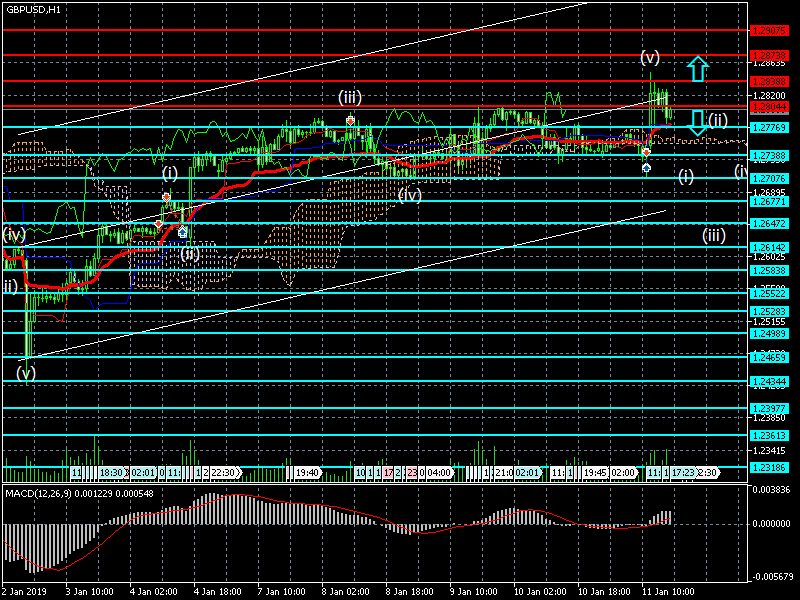Select the (iv) wave label on the 8 Jan 18:00 cloud

click(410, 195)
